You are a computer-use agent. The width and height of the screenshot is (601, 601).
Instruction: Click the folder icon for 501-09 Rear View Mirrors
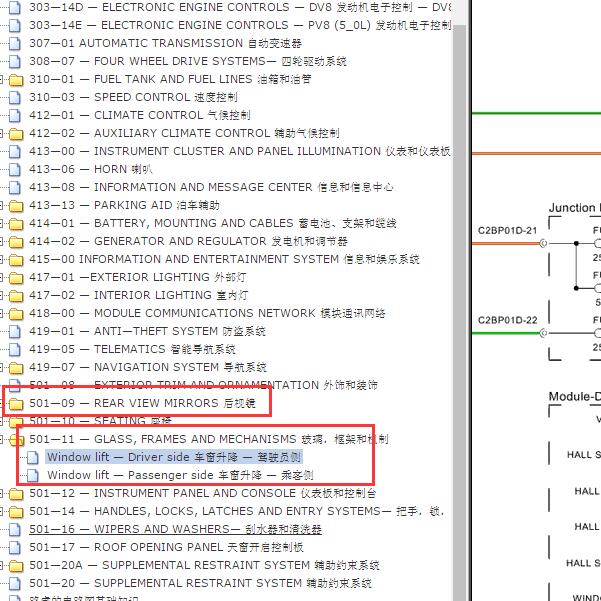[16, 404]
